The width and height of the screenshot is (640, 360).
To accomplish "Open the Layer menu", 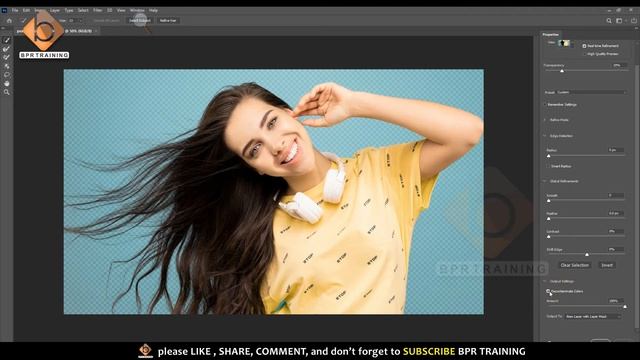I will [55, 10].
